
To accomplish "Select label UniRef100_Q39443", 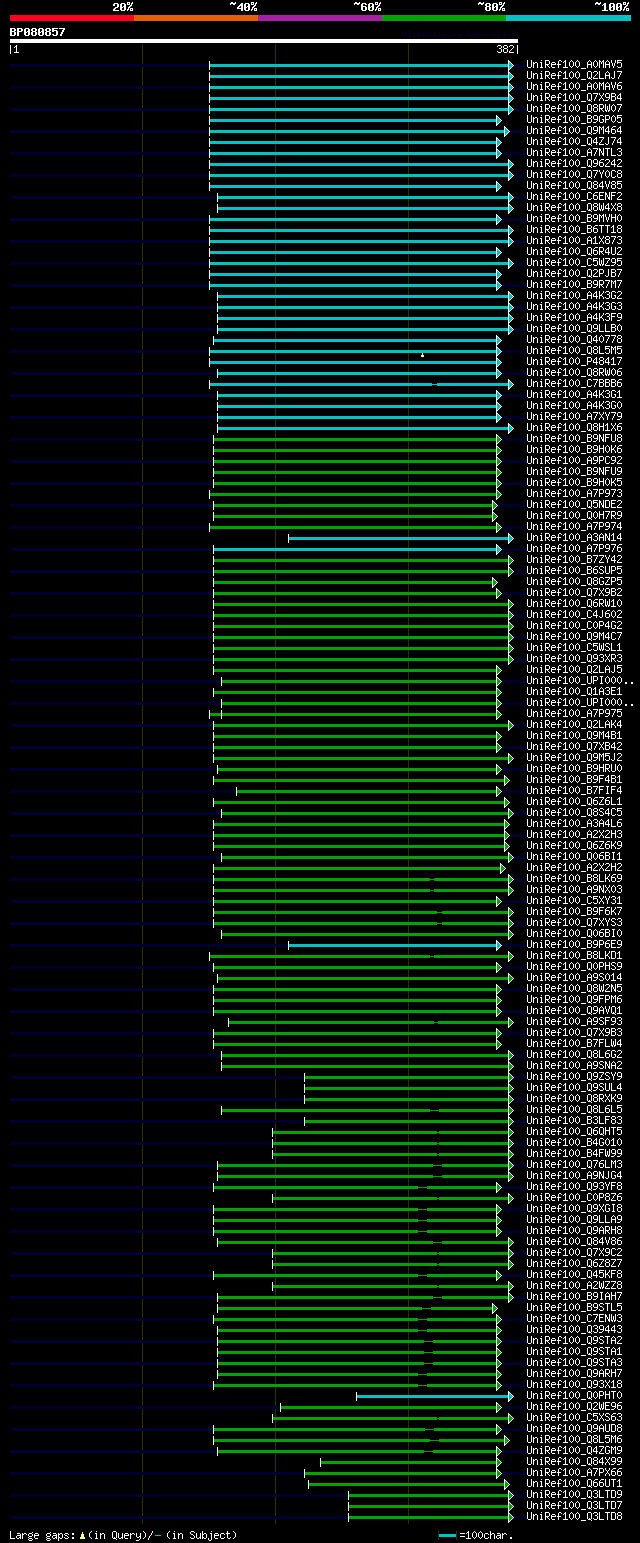I will (574, 1329).
